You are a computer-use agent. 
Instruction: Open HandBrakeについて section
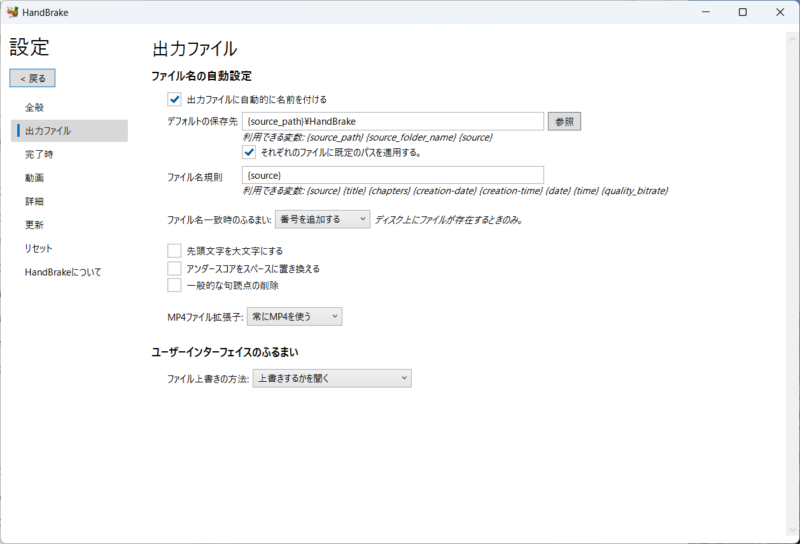pyautogui.click(x=63, y=272)
